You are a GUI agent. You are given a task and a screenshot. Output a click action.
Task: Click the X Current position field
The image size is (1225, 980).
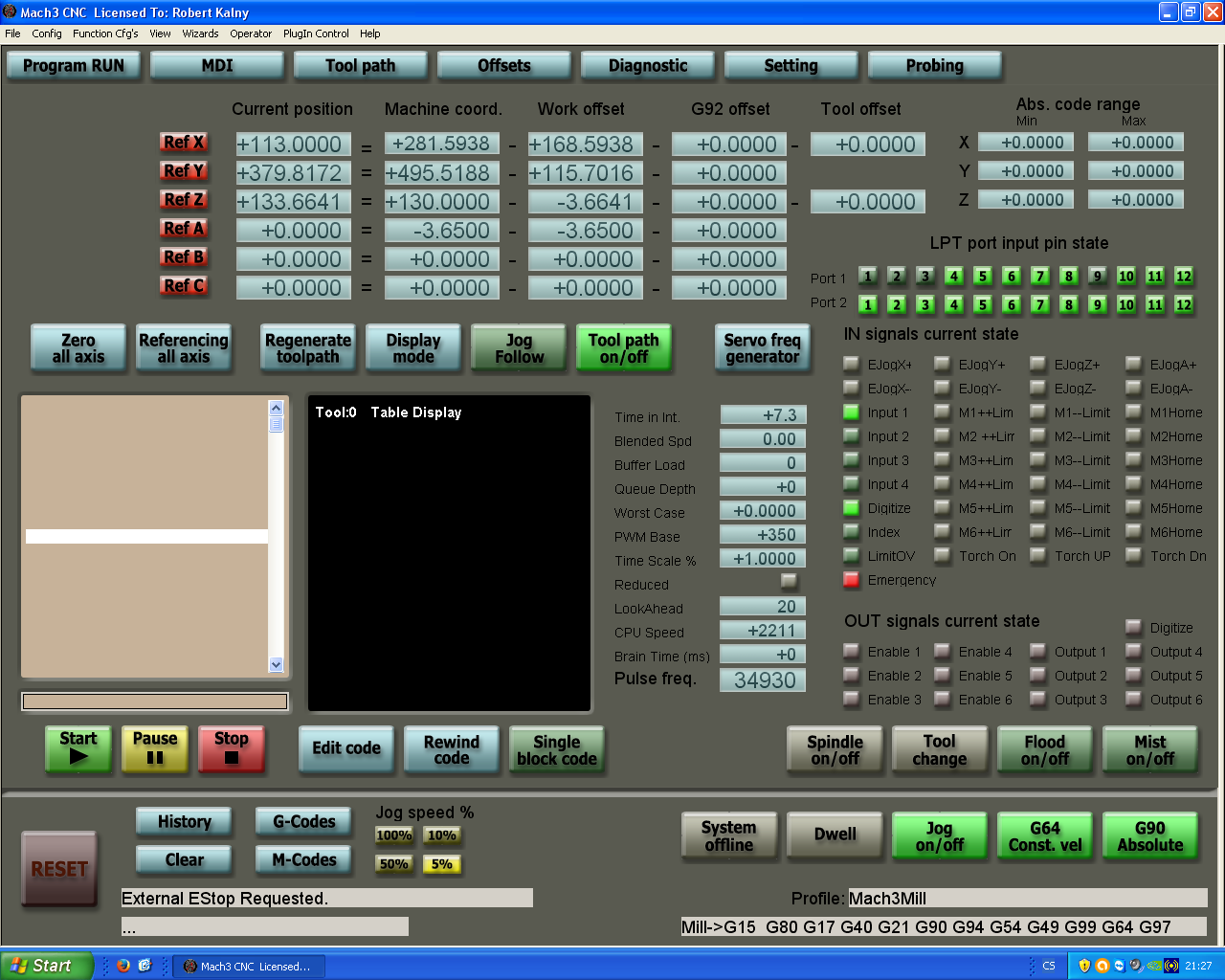(293, 145)
